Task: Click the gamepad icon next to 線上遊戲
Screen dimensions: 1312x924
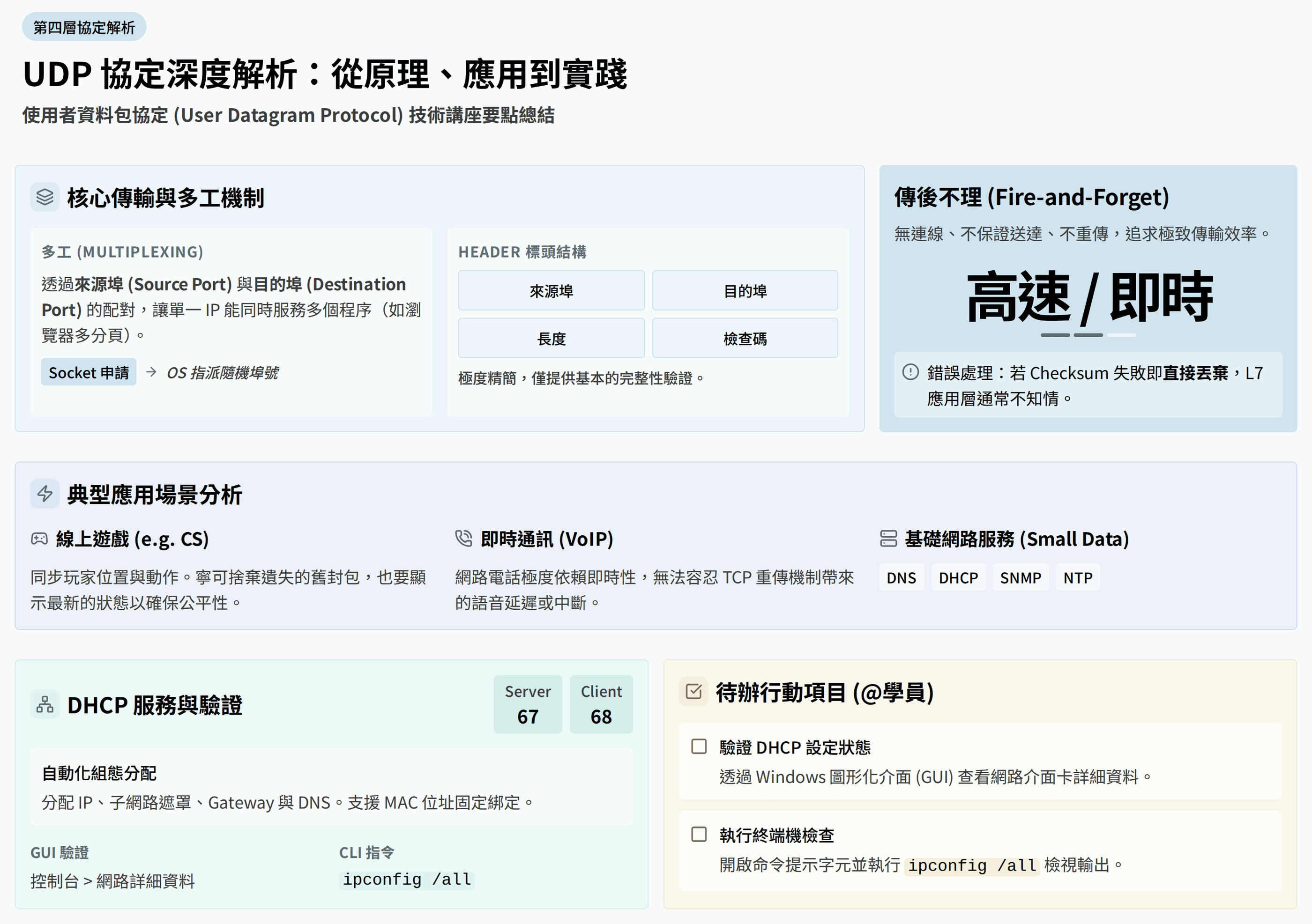Action: (39, 539)
